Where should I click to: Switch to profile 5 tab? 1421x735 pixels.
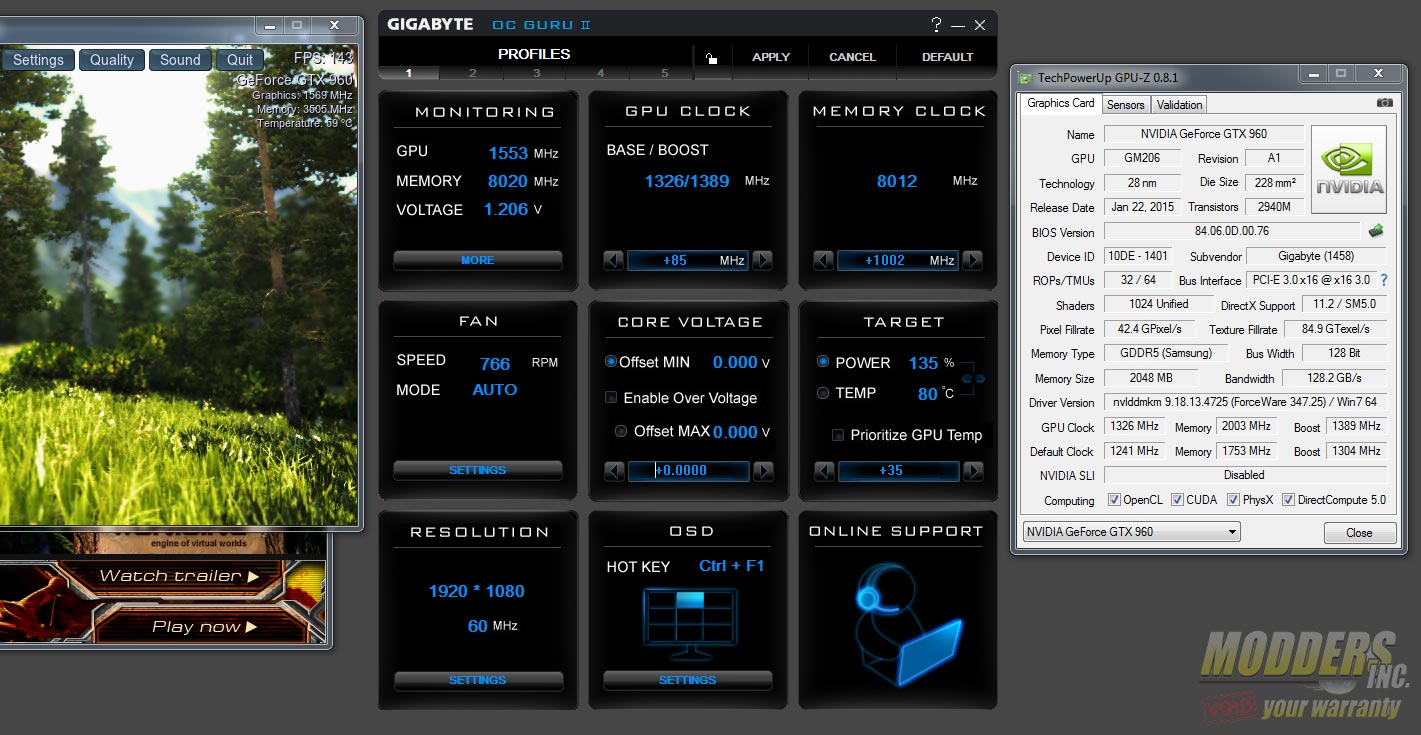coord(664,73)
